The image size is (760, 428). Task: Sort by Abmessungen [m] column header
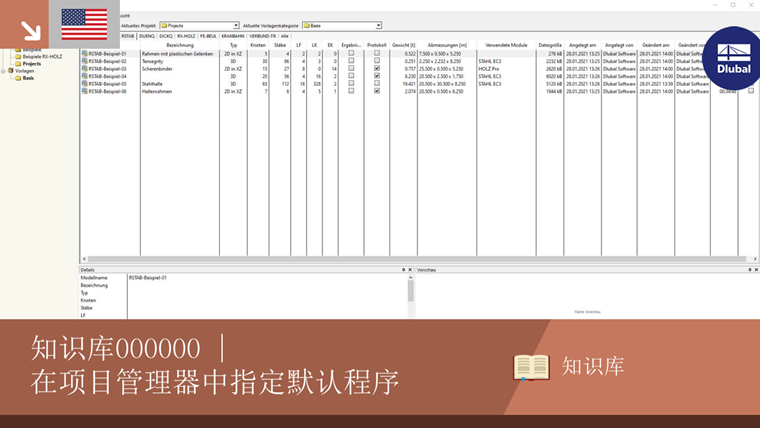447,45
